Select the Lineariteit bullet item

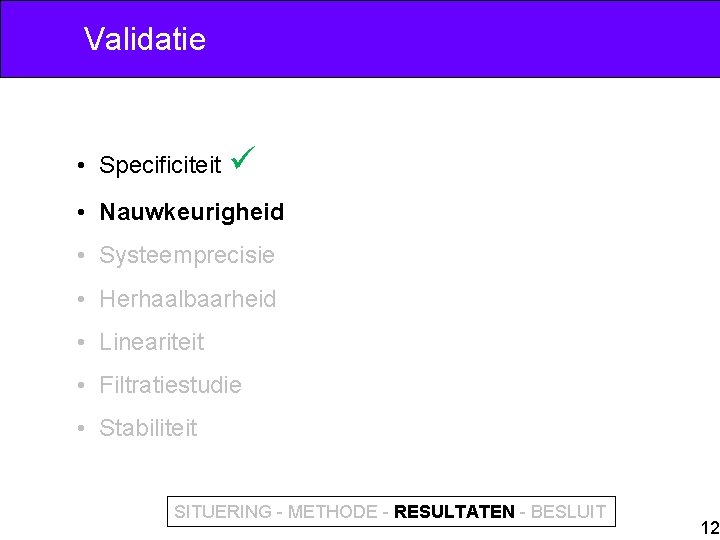[x=152, y=342]
